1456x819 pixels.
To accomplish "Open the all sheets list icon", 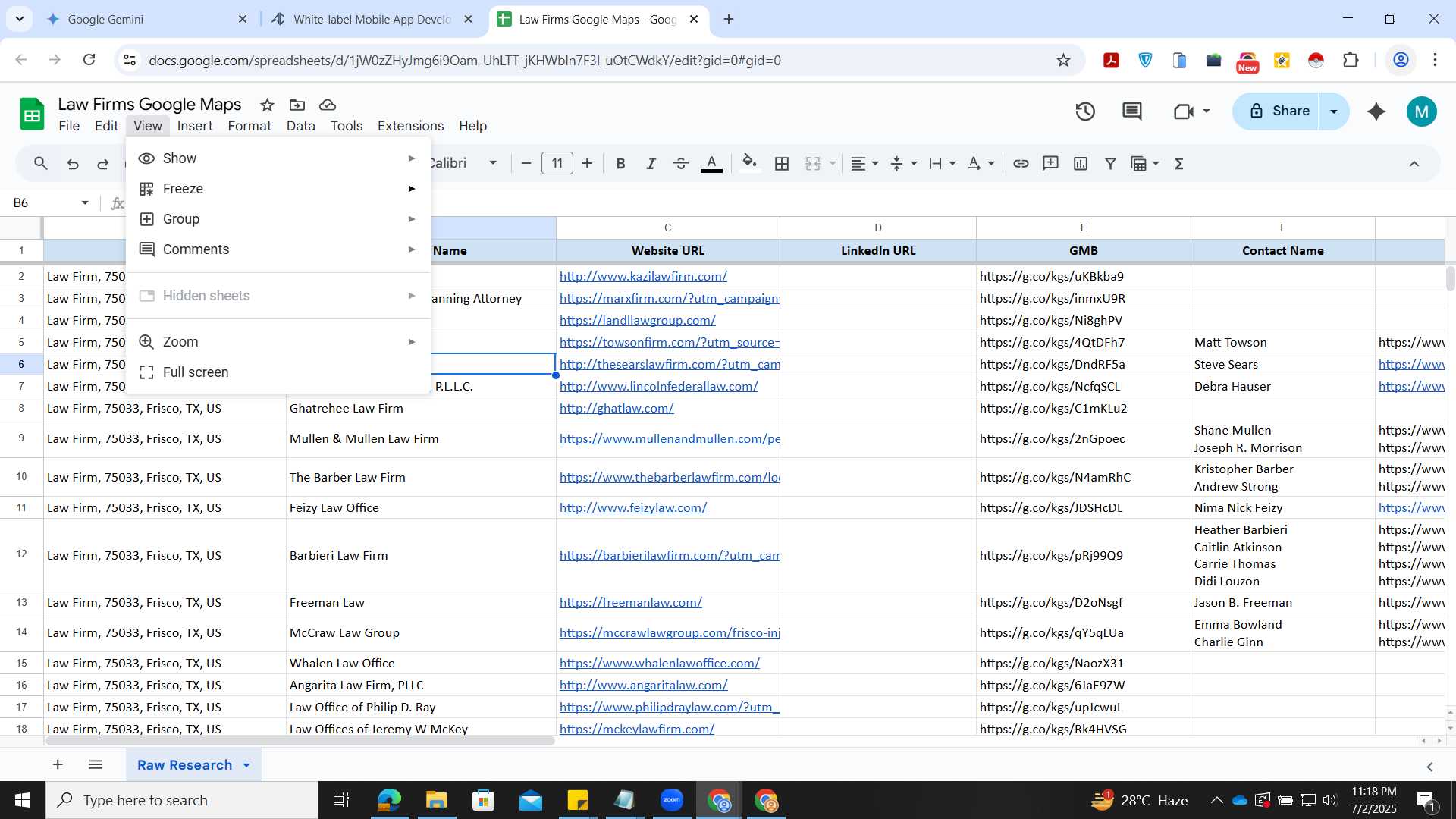I will point(96,764).
